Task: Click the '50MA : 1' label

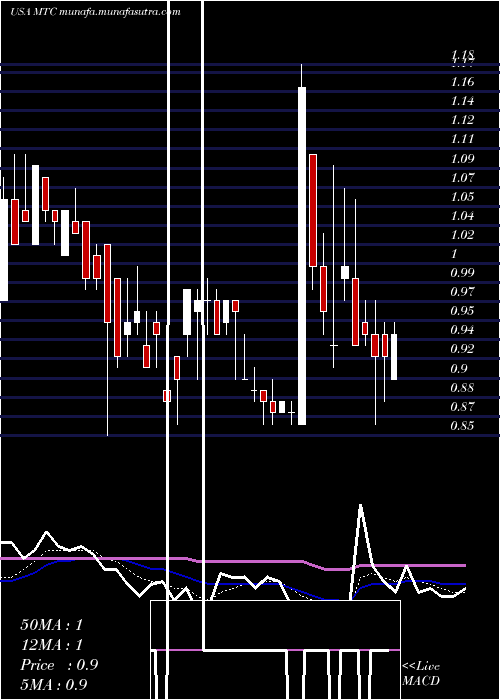Action: point(52,625)
